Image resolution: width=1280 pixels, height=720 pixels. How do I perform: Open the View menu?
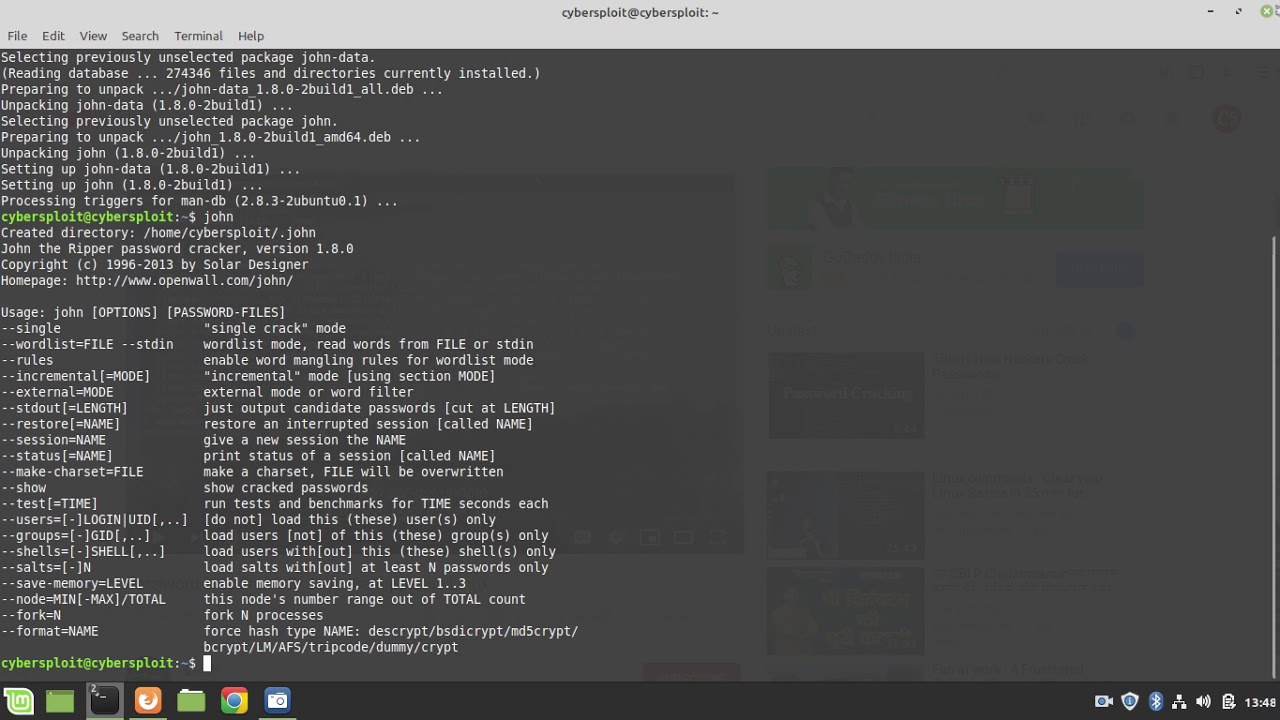pos(93,36)
